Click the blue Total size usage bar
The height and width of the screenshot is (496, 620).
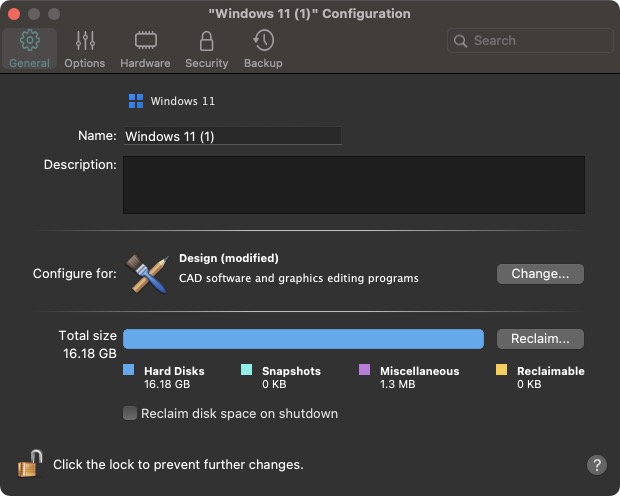303,339
